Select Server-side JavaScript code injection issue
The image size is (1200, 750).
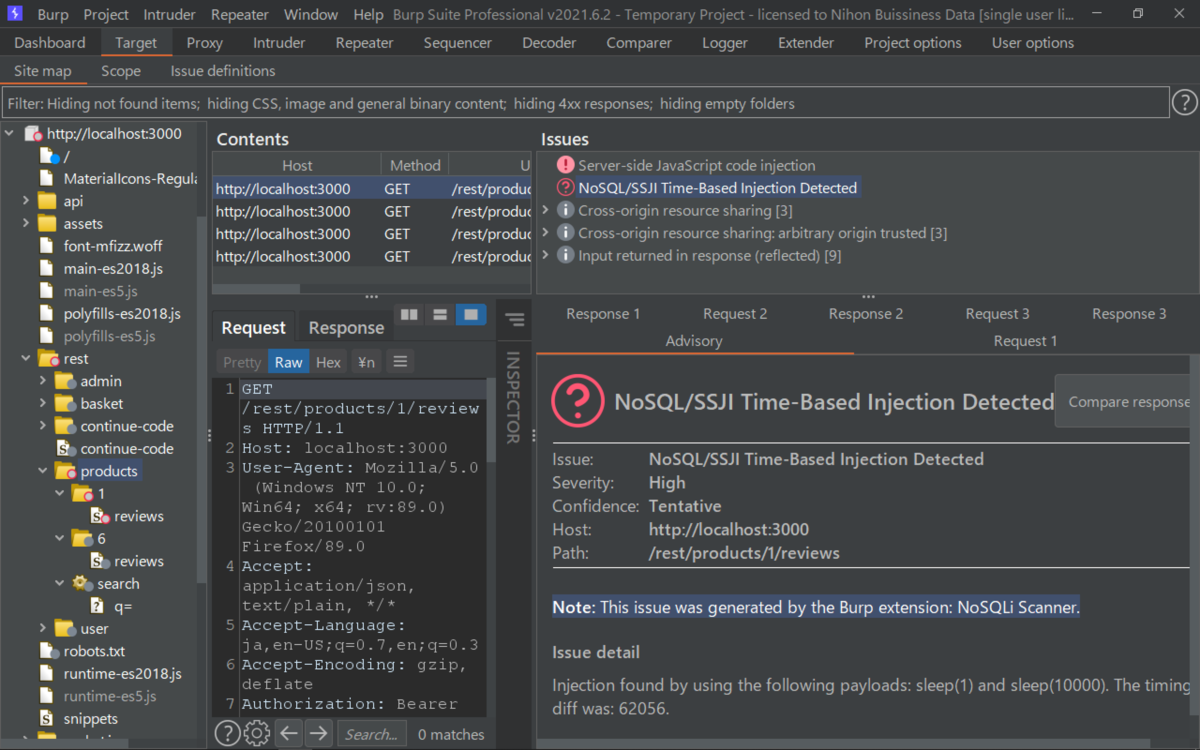click(697, 165)
